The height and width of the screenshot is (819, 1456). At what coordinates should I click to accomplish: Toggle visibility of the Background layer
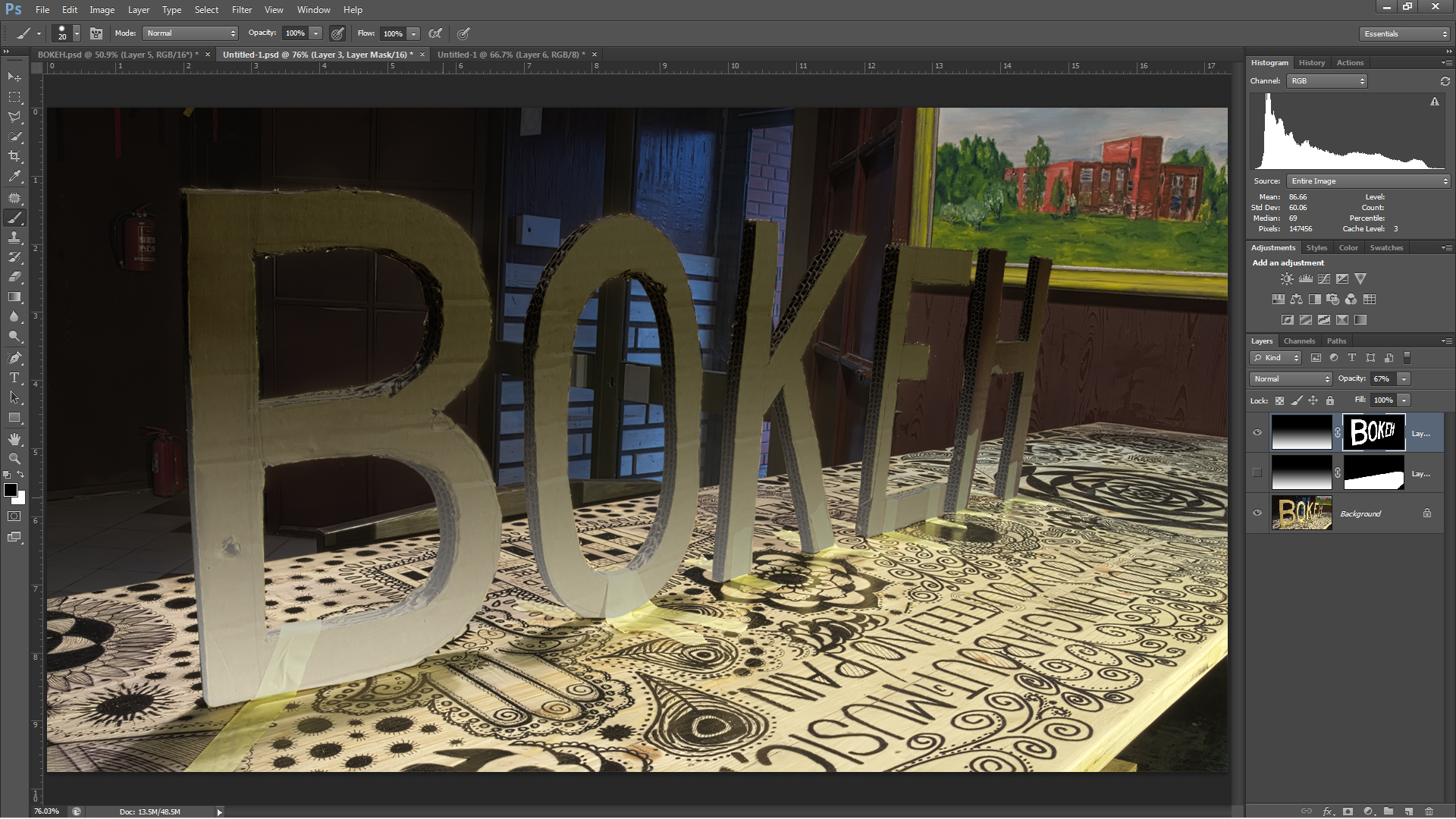pos(1257,513)
